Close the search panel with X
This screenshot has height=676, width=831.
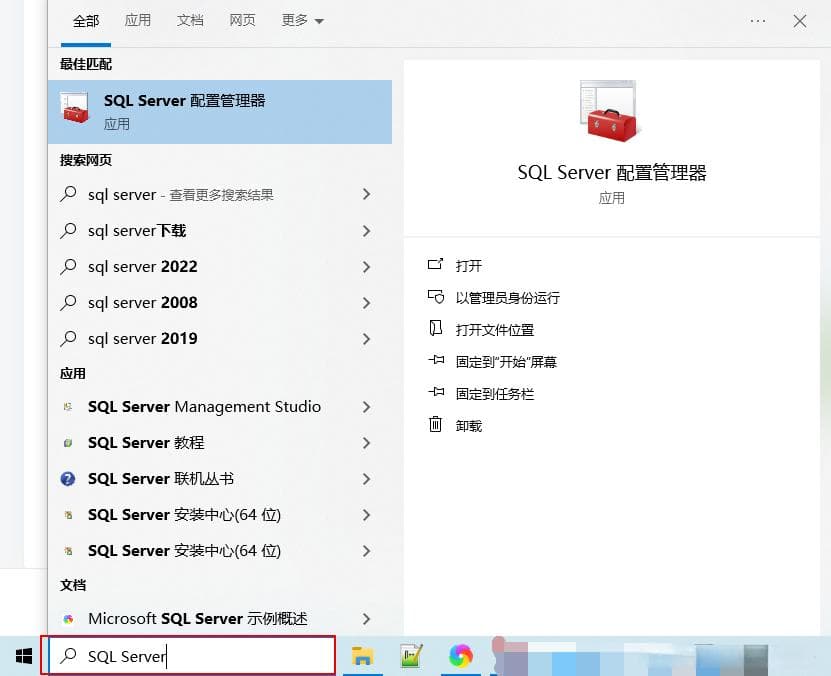(800, 21)
